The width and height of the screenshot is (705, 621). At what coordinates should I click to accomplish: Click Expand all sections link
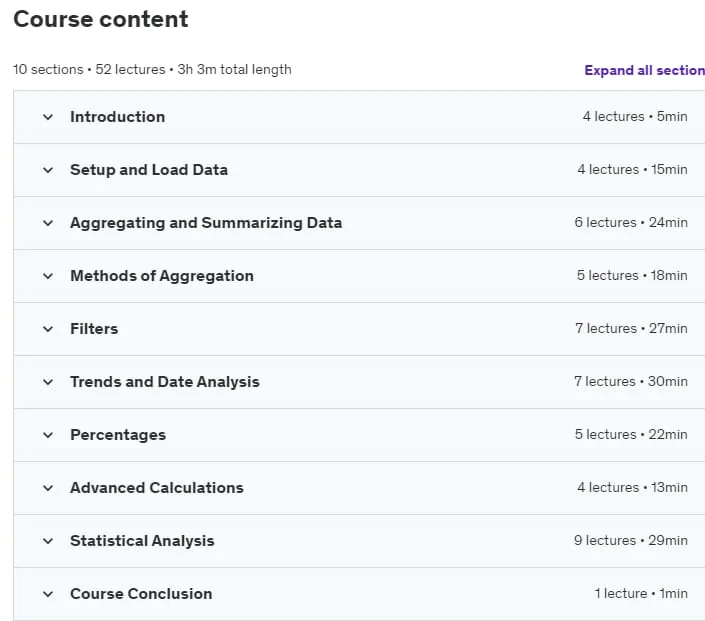pos(644,71)
